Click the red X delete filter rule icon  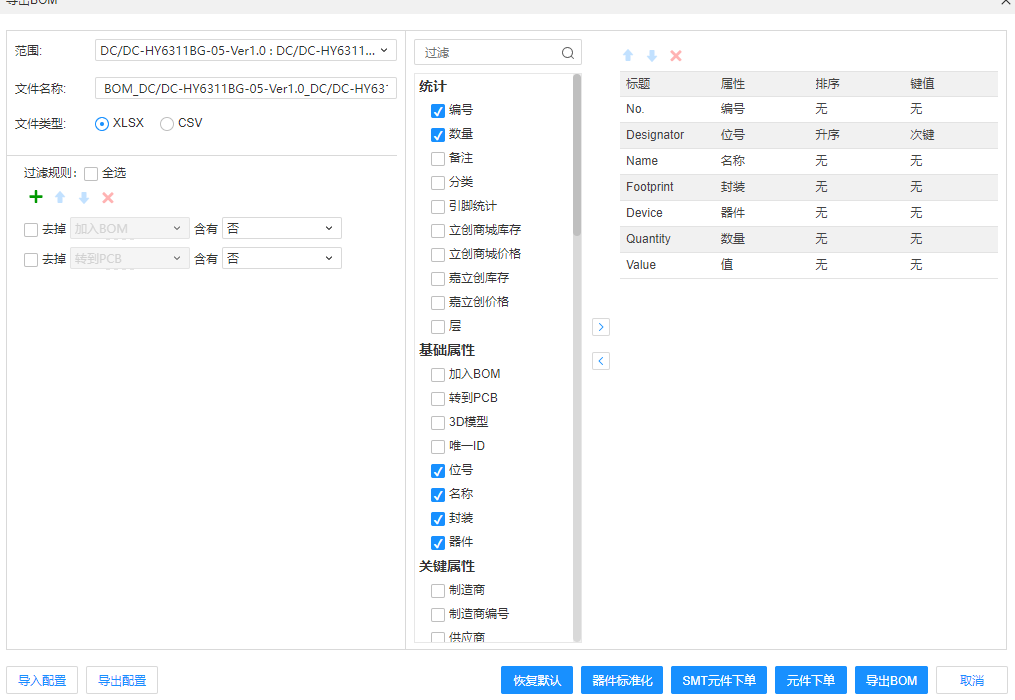coord(108,198)
